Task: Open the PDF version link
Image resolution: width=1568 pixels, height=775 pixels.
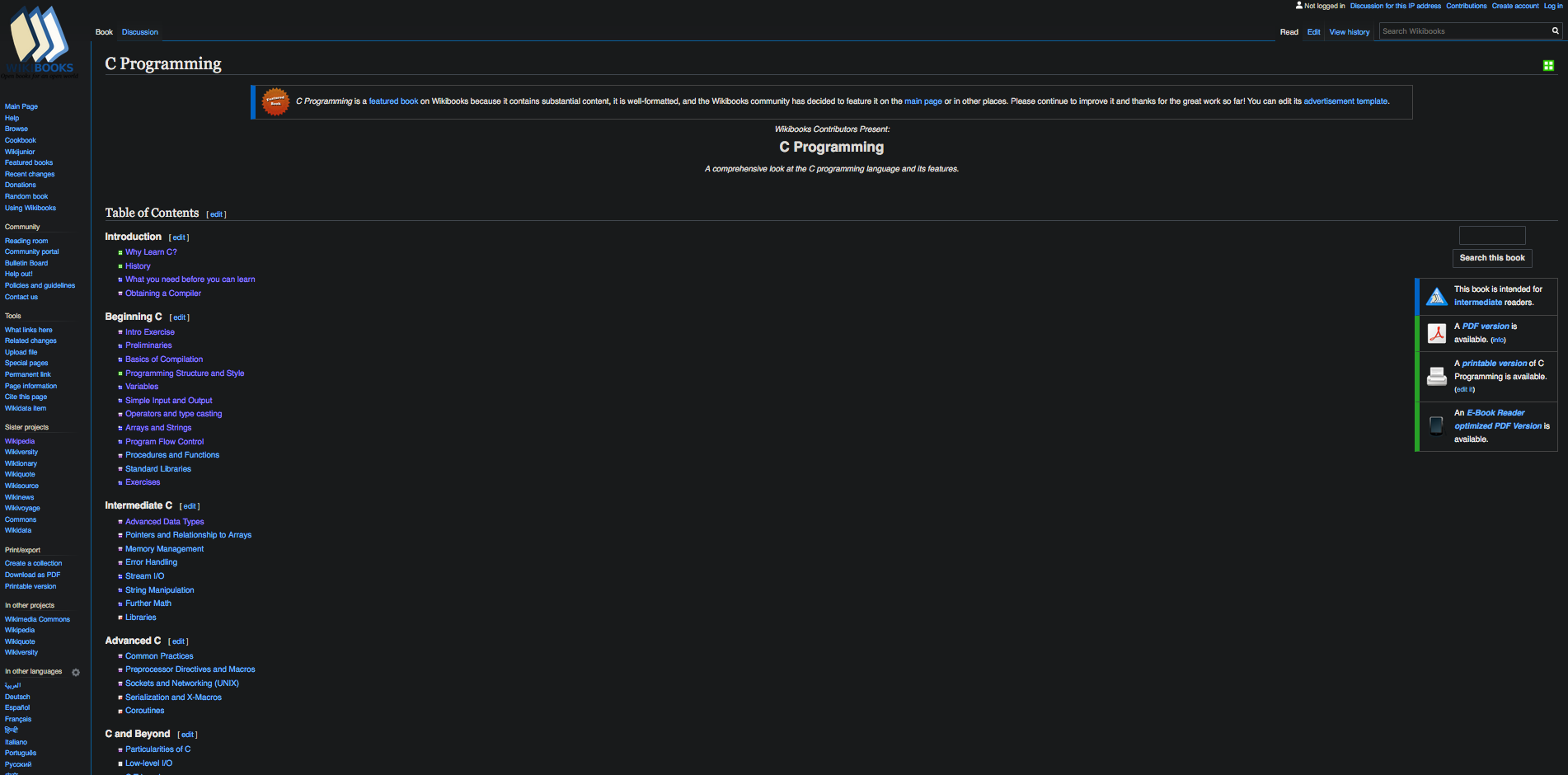Action: (1486, 326)
